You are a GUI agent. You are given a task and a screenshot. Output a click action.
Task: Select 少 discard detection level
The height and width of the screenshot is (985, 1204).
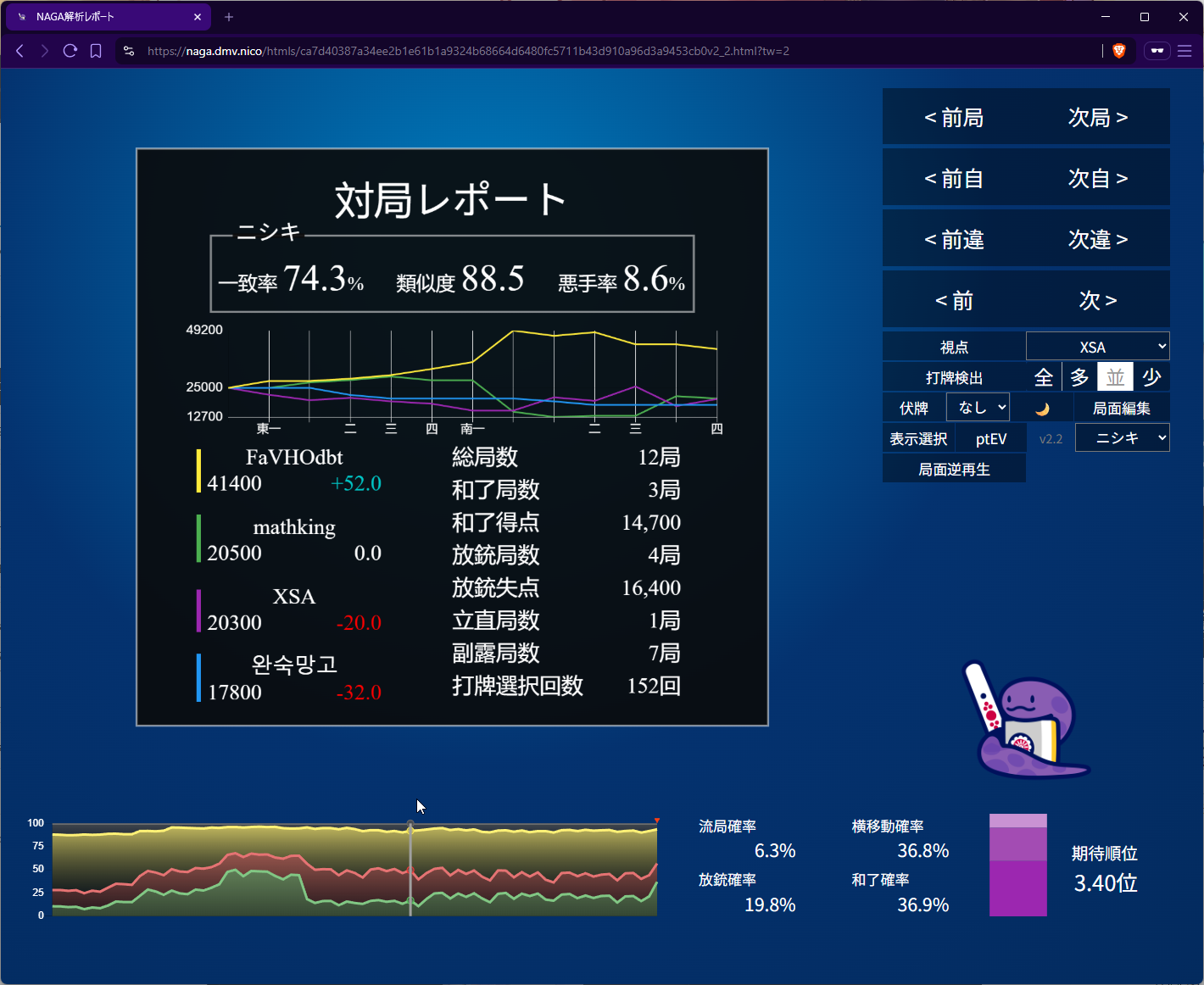tap(1151, 377)
